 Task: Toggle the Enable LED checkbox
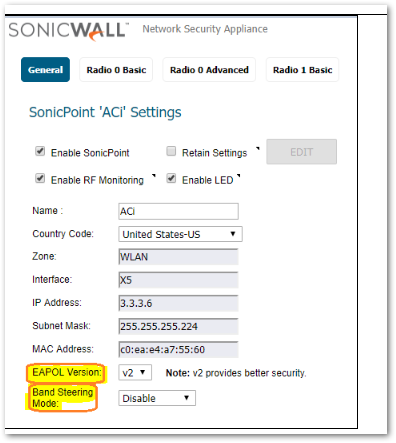171,178
